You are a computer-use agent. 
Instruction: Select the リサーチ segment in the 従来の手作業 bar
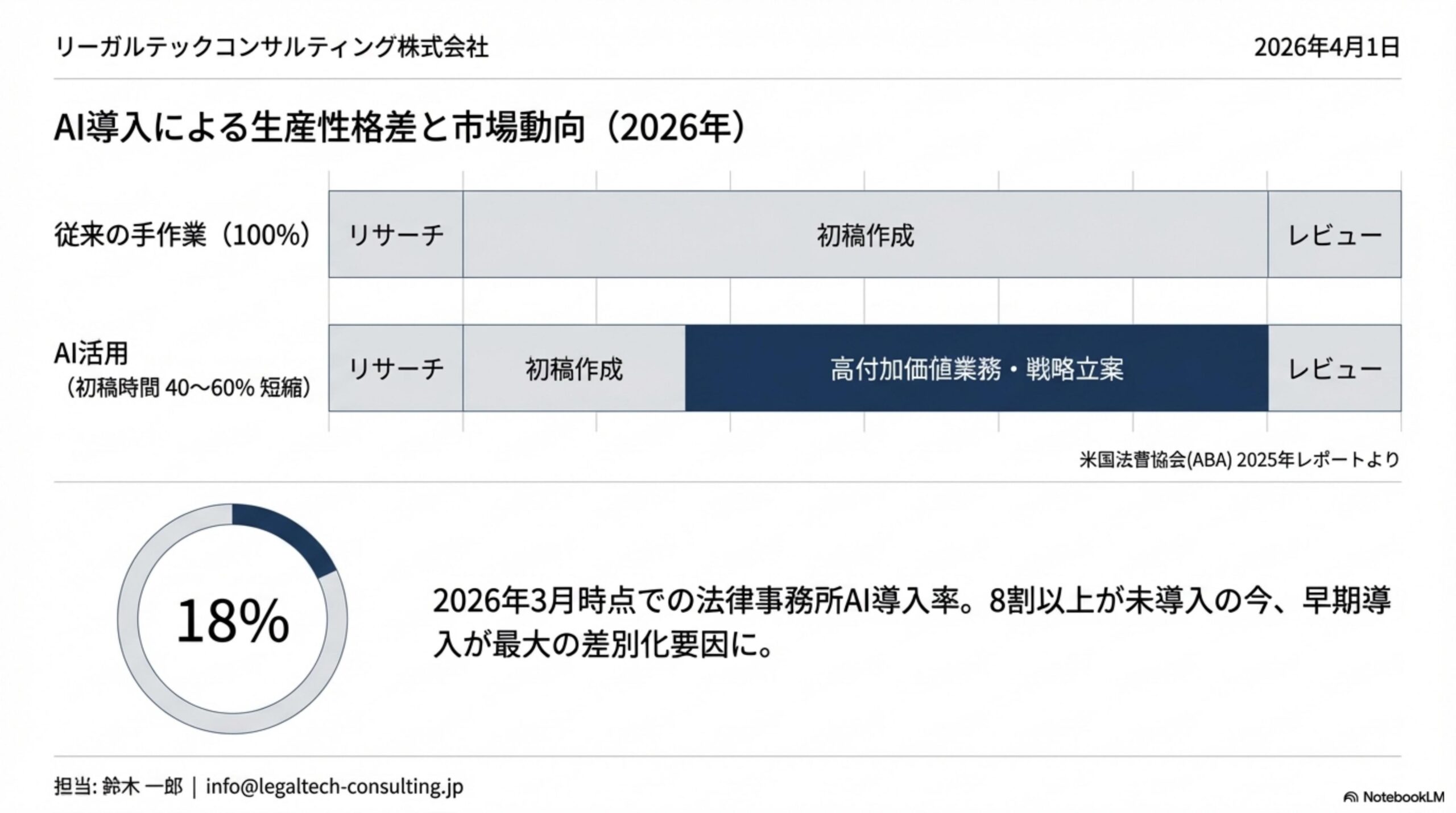[x=395, y=234]
